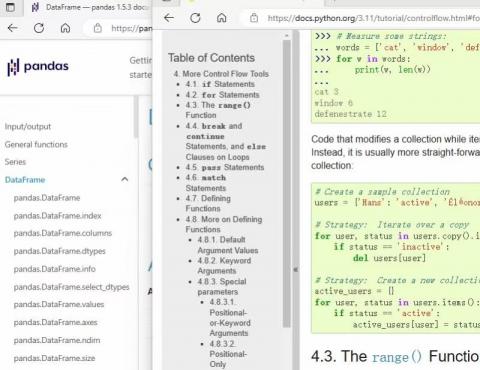The height and width of the screenshot is (370, 480).
Task: Open pandas.DataFrame.ndim page
Action: (57, 340)
